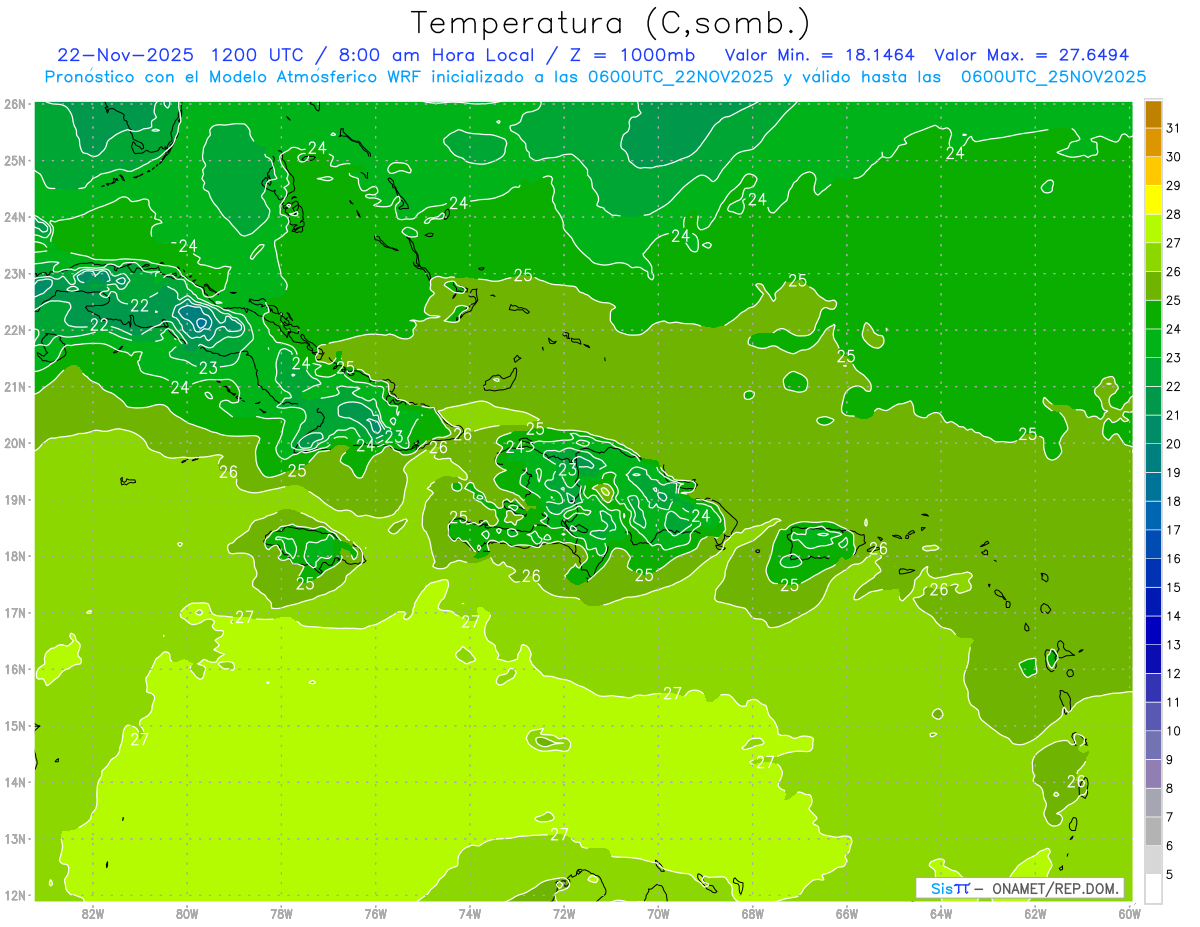Click the color bar legend value "10"
1200x927 pixels.
click(x=1174, y=730)
